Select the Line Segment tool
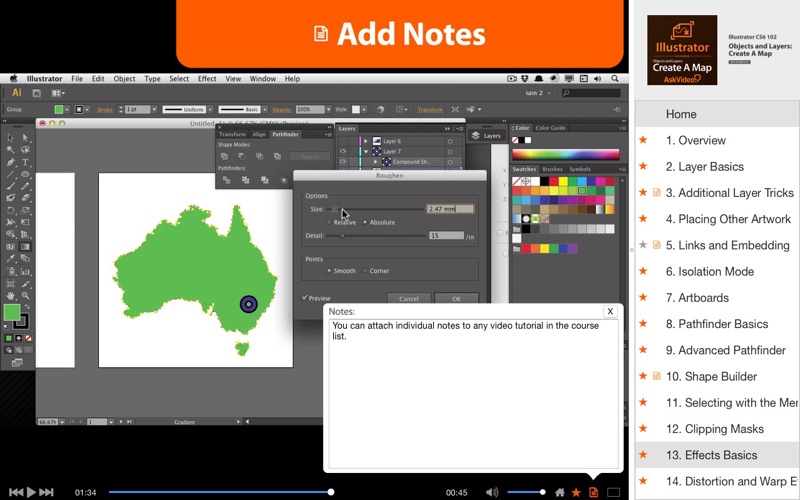 point(10,174)
